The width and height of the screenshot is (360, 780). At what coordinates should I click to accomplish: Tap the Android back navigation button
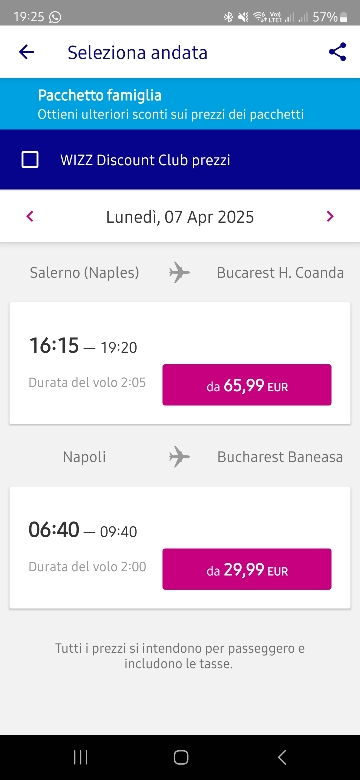(x=282, y=758)
